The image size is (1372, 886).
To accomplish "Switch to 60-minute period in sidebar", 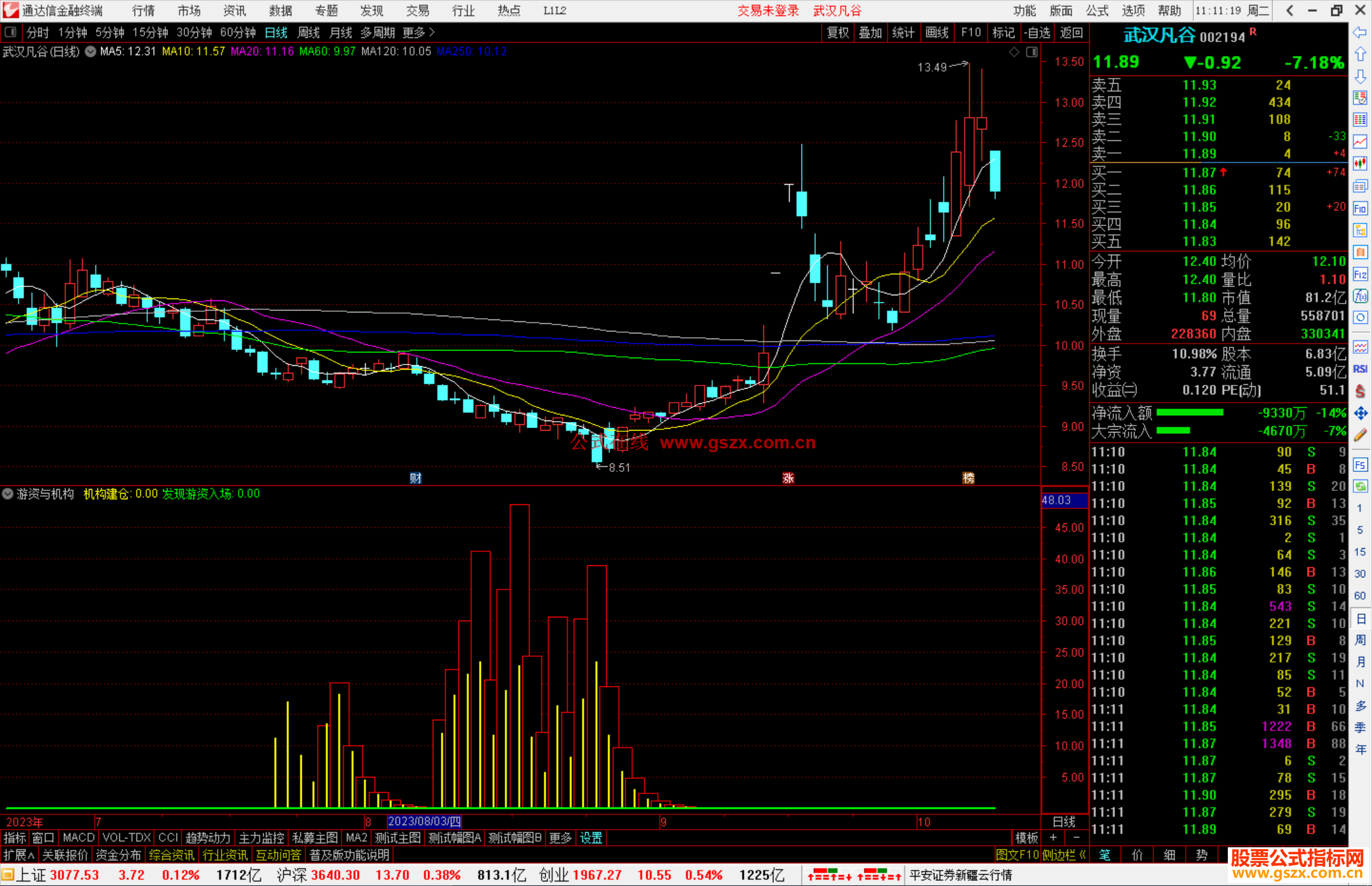I will pos(1359,596).
